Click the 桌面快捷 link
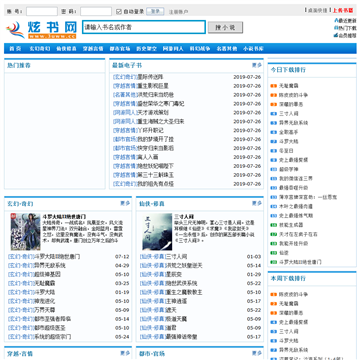 pyautogui.click(x=317, y=10)
